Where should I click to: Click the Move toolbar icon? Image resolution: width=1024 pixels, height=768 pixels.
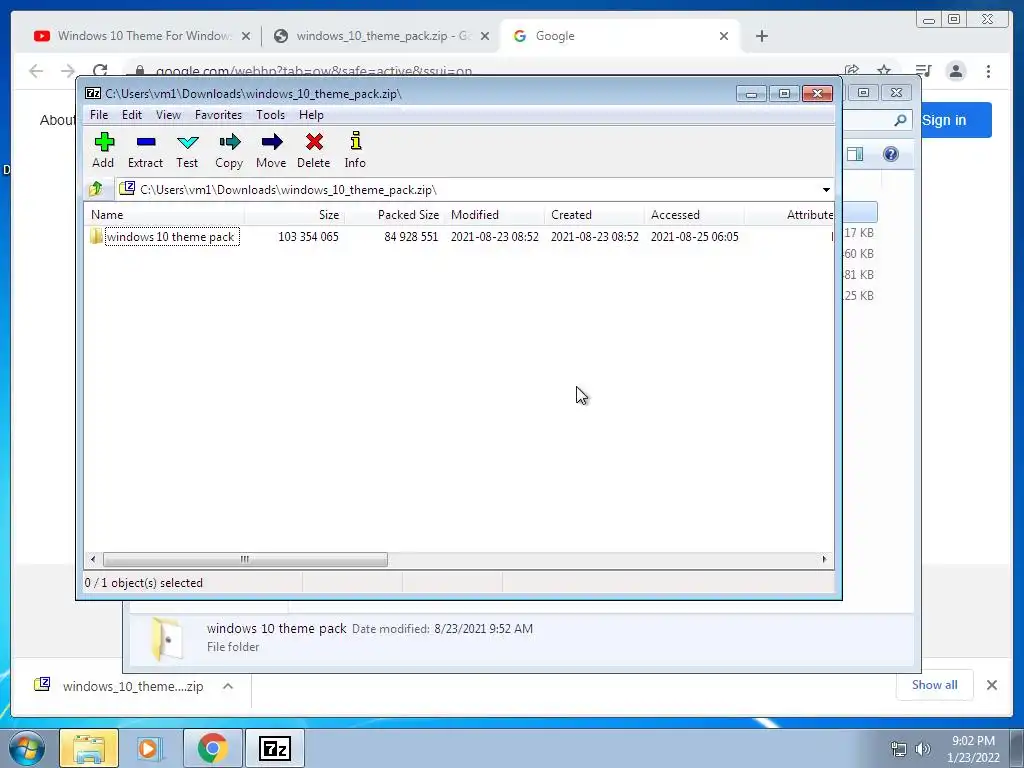[271, 151]
